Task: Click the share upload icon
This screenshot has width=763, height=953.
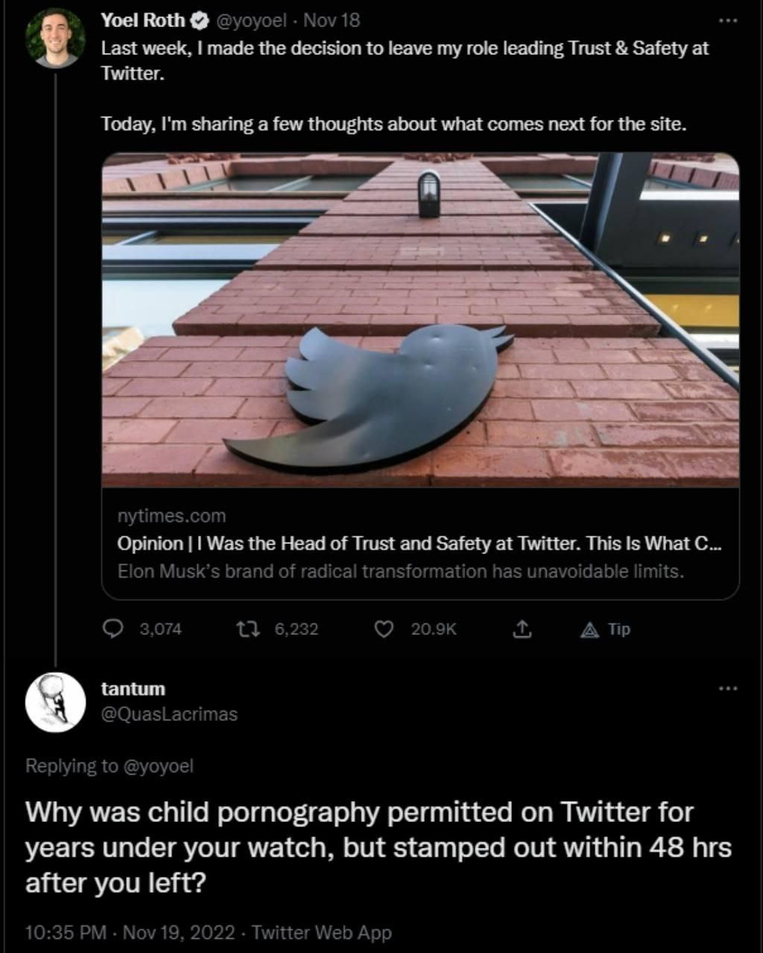Action: (521, 629)
